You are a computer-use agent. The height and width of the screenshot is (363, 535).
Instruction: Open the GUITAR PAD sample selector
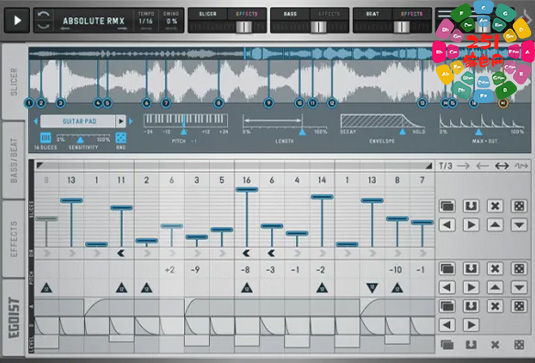tap(78, 121)
